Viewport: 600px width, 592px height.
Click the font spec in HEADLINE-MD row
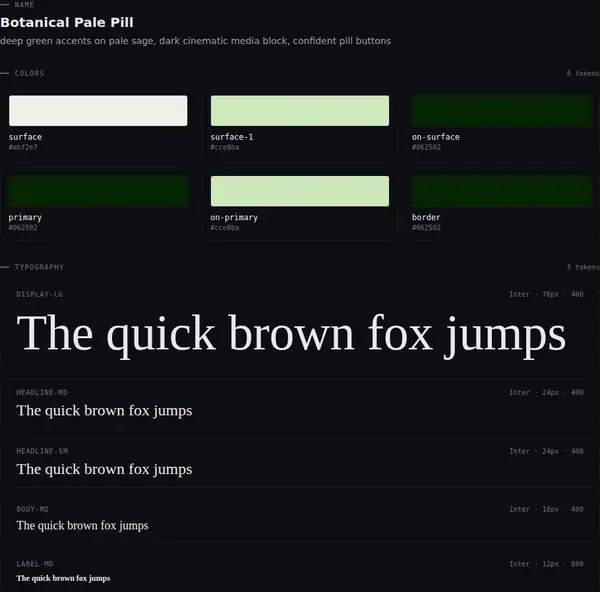coord(546,393)
